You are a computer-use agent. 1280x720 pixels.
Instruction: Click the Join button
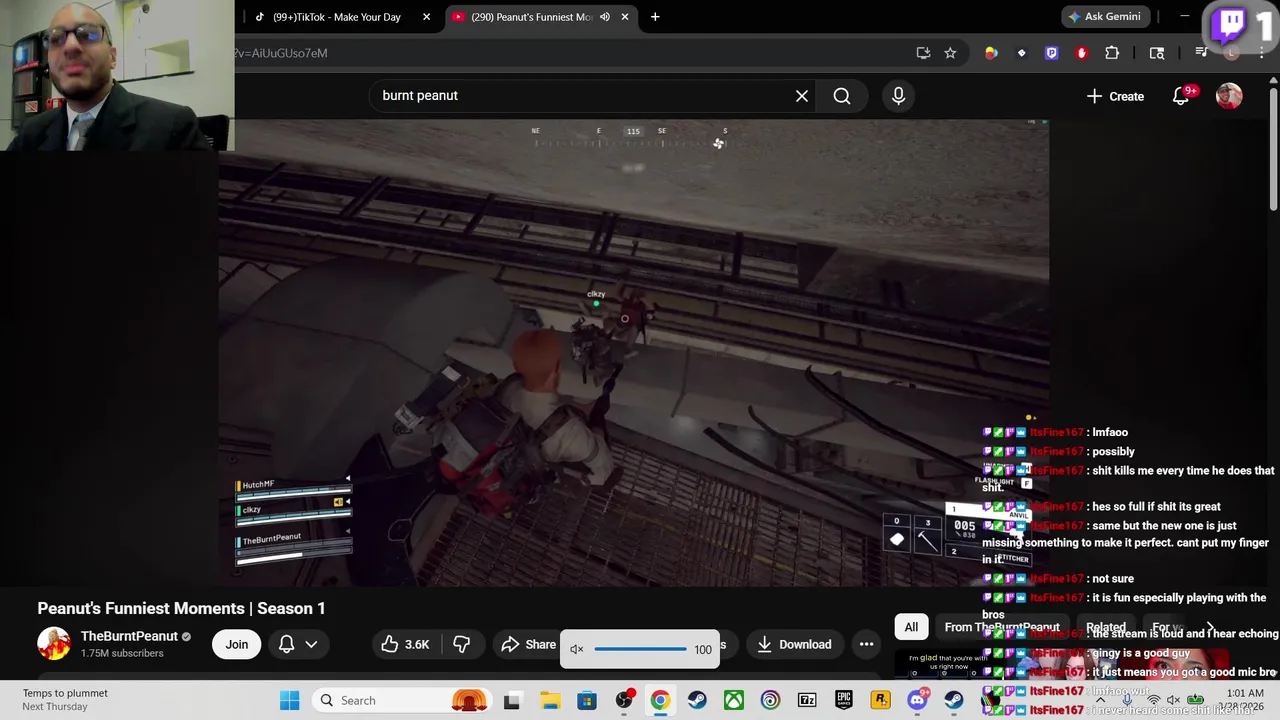(237, 644)
